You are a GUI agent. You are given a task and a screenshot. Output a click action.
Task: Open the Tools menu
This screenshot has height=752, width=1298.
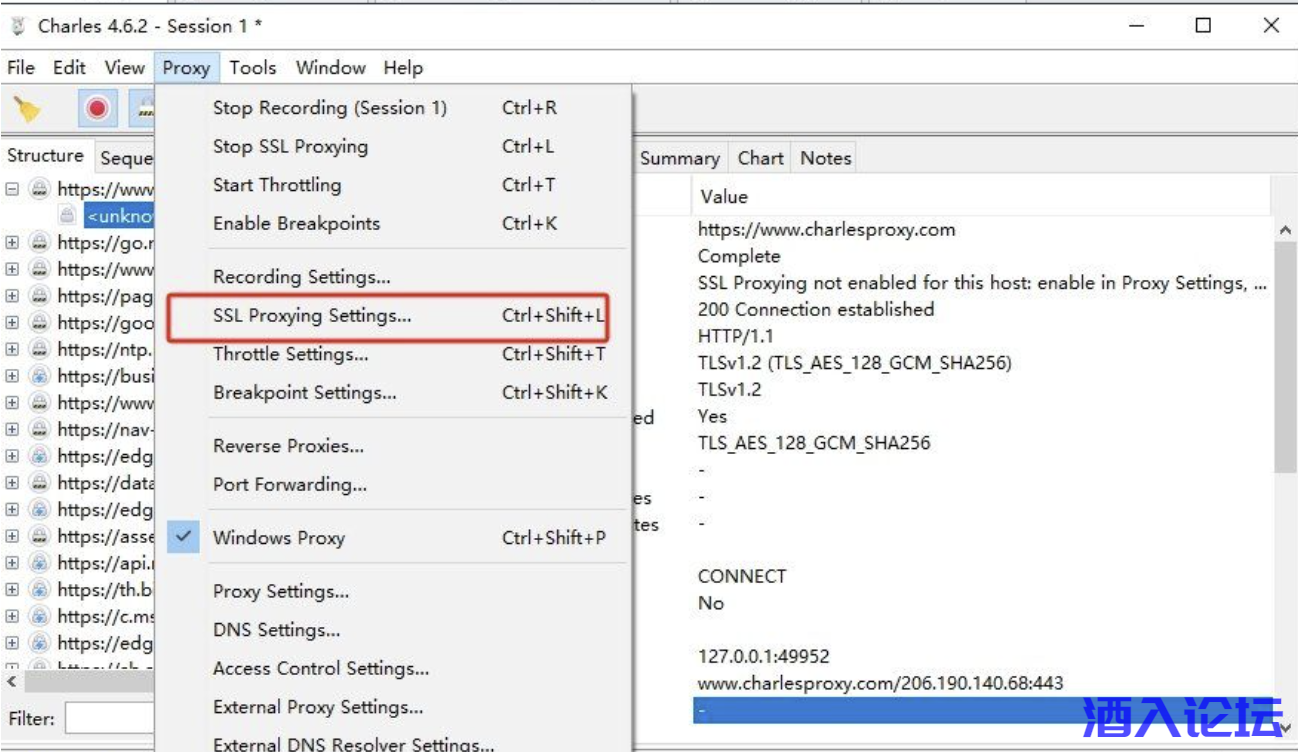pos(252,68)
